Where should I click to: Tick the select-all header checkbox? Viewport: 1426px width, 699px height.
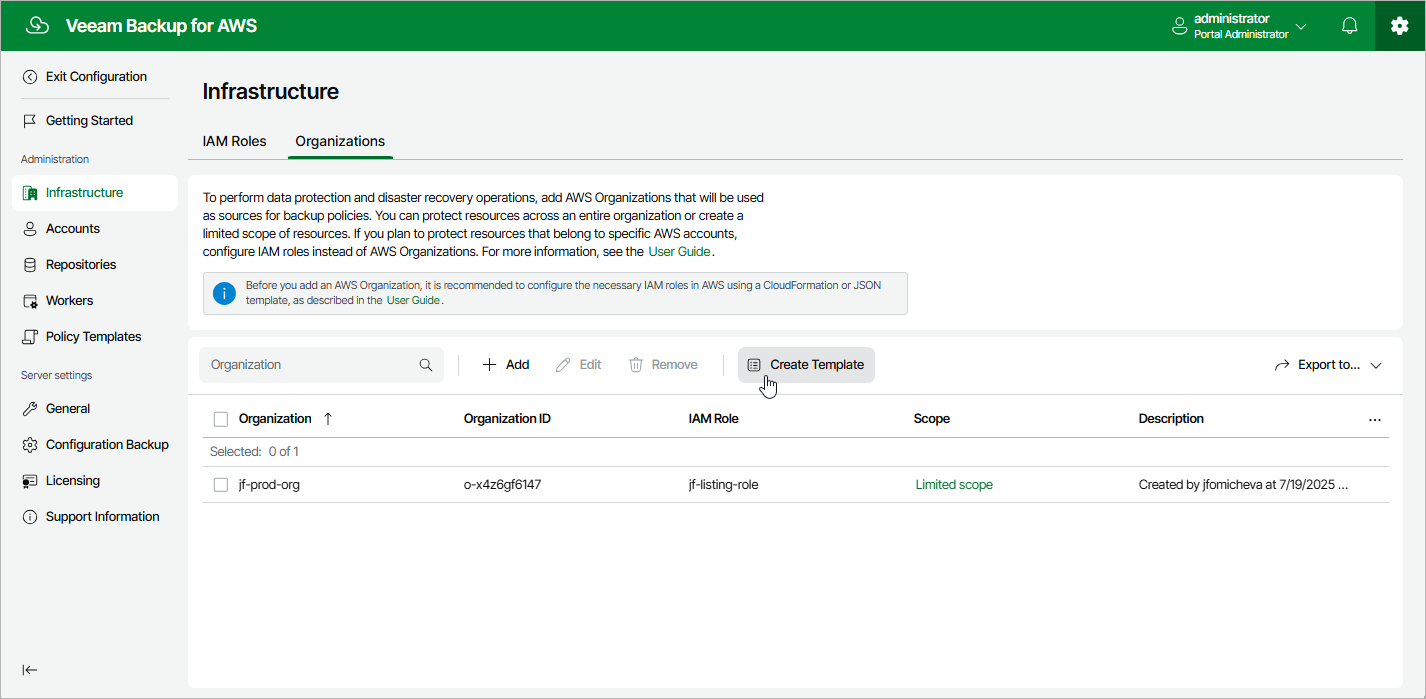(x=221, y=419)
